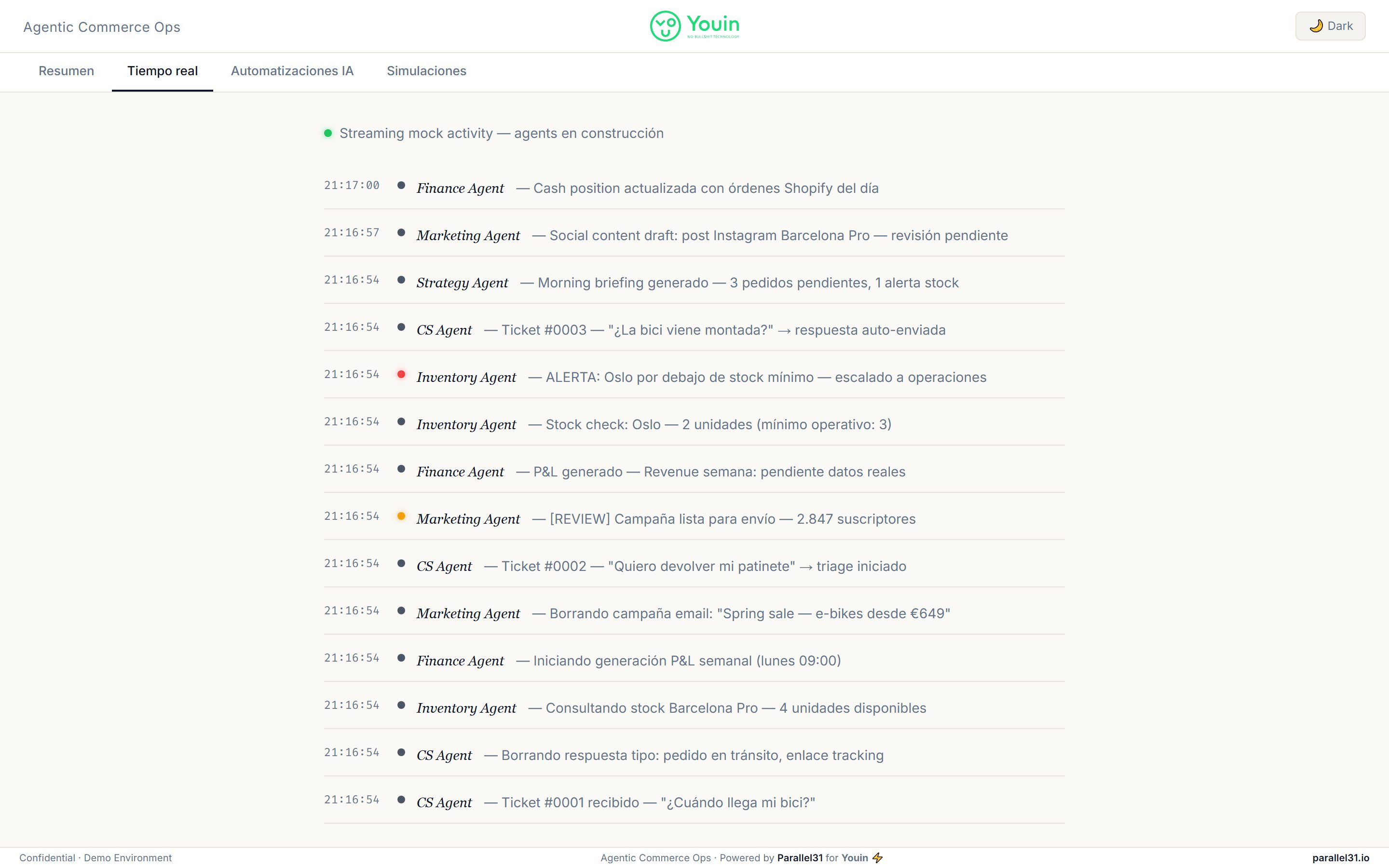Open the Simulaciones tab
The width and height of the screenshot is (1389, 868).
coord(426,71)
